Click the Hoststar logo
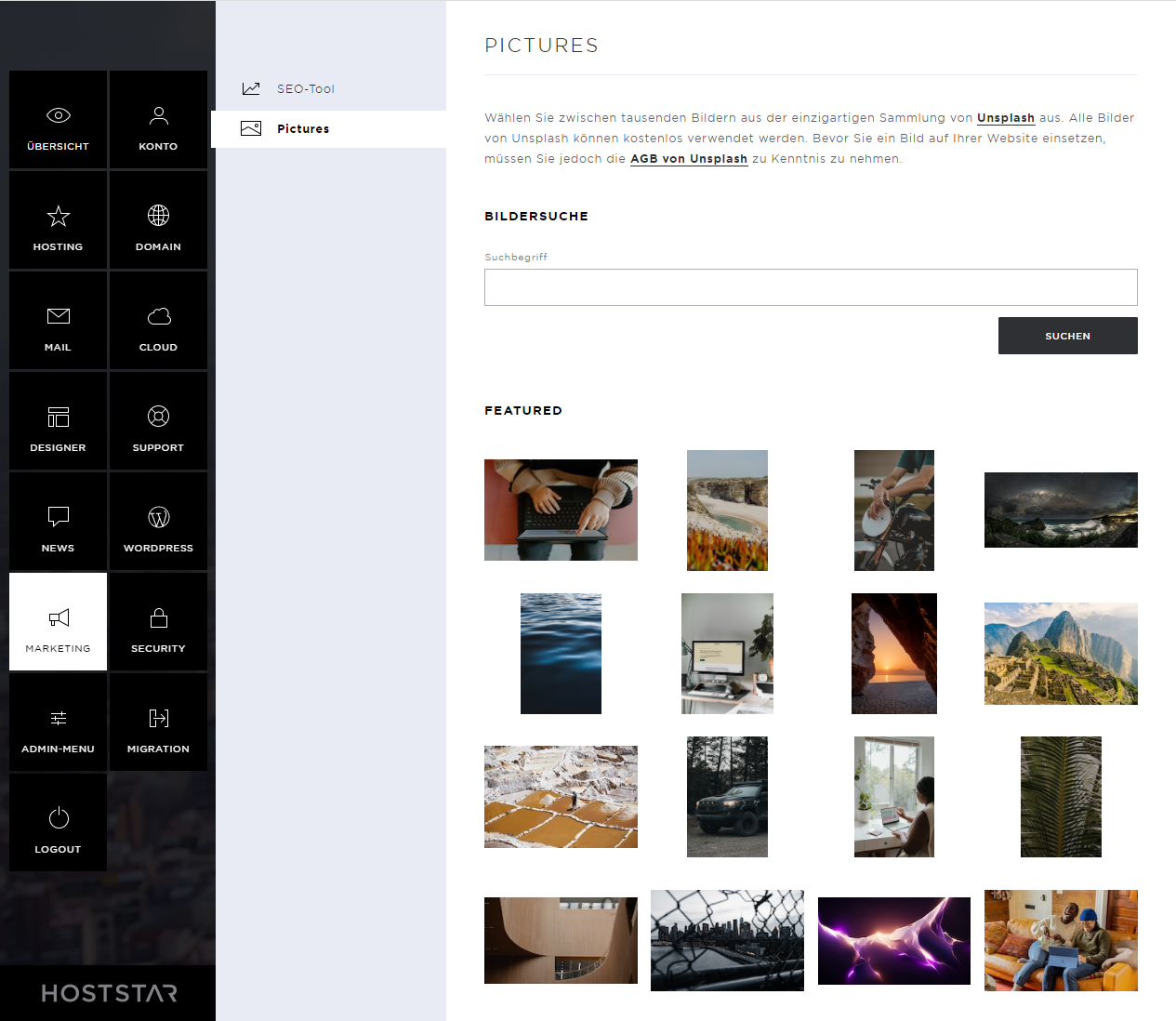Viewport: 1176px width, 1021px height. pos(109,993)
